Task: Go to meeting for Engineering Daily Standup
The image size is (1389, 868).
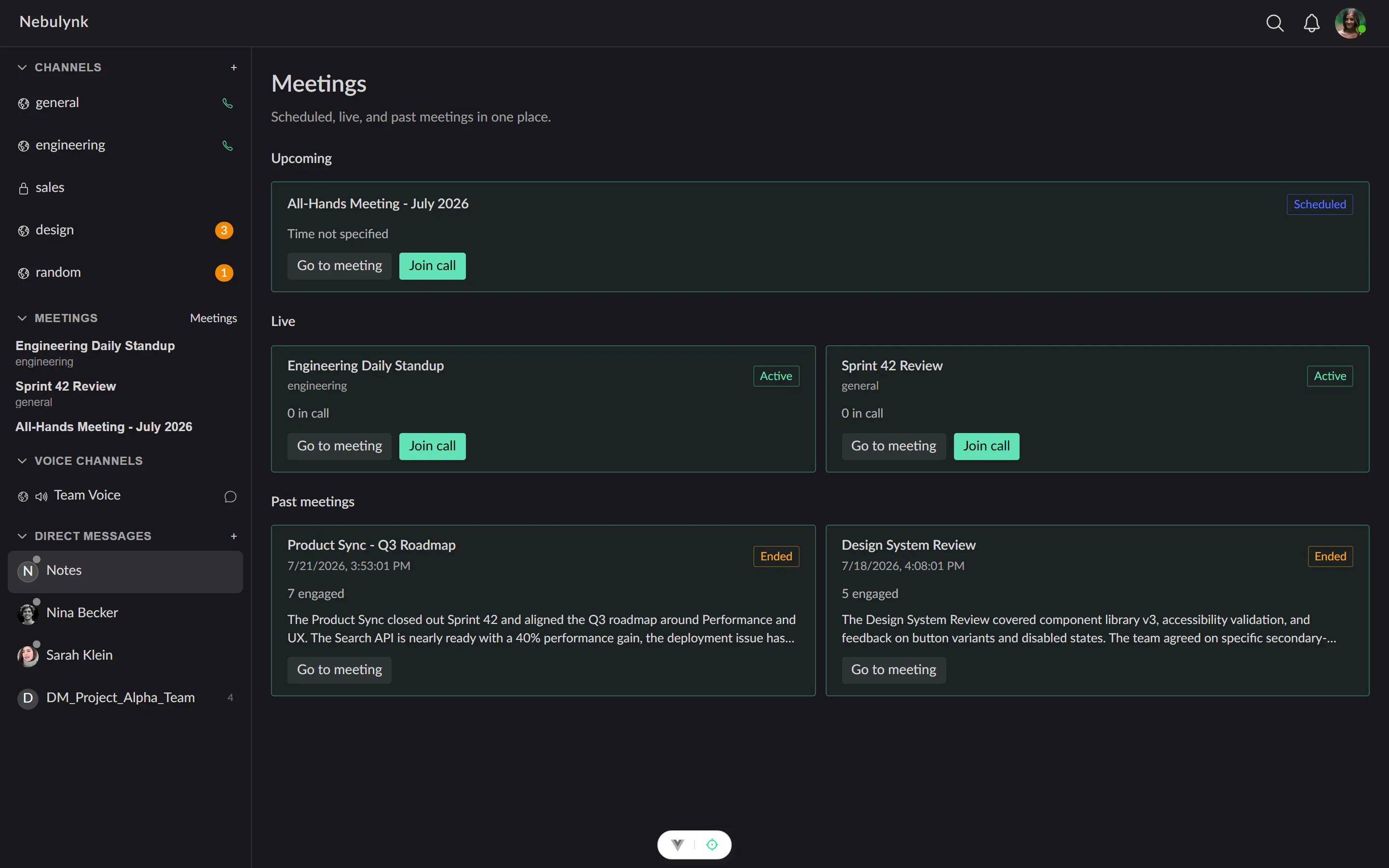Action: pos(339,446)
